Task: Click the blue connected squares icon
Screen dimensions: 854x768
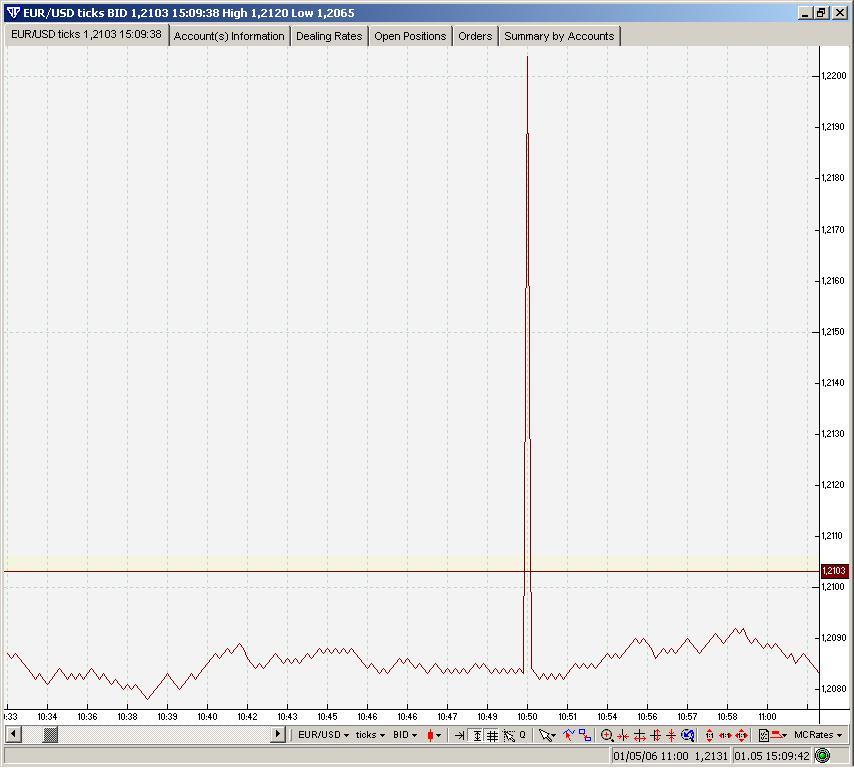Action: (585, 735)
